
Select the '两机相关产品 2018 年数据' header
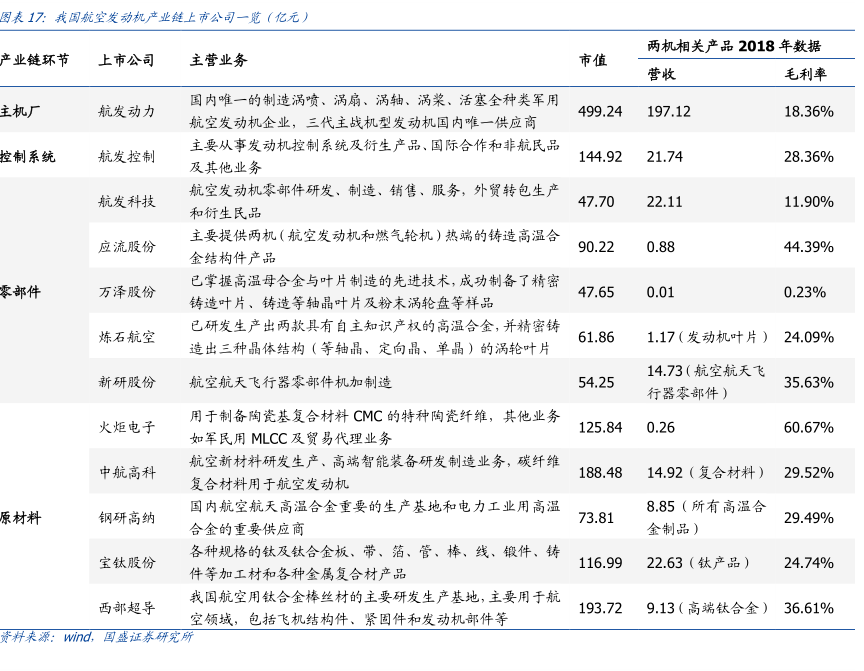734,46
